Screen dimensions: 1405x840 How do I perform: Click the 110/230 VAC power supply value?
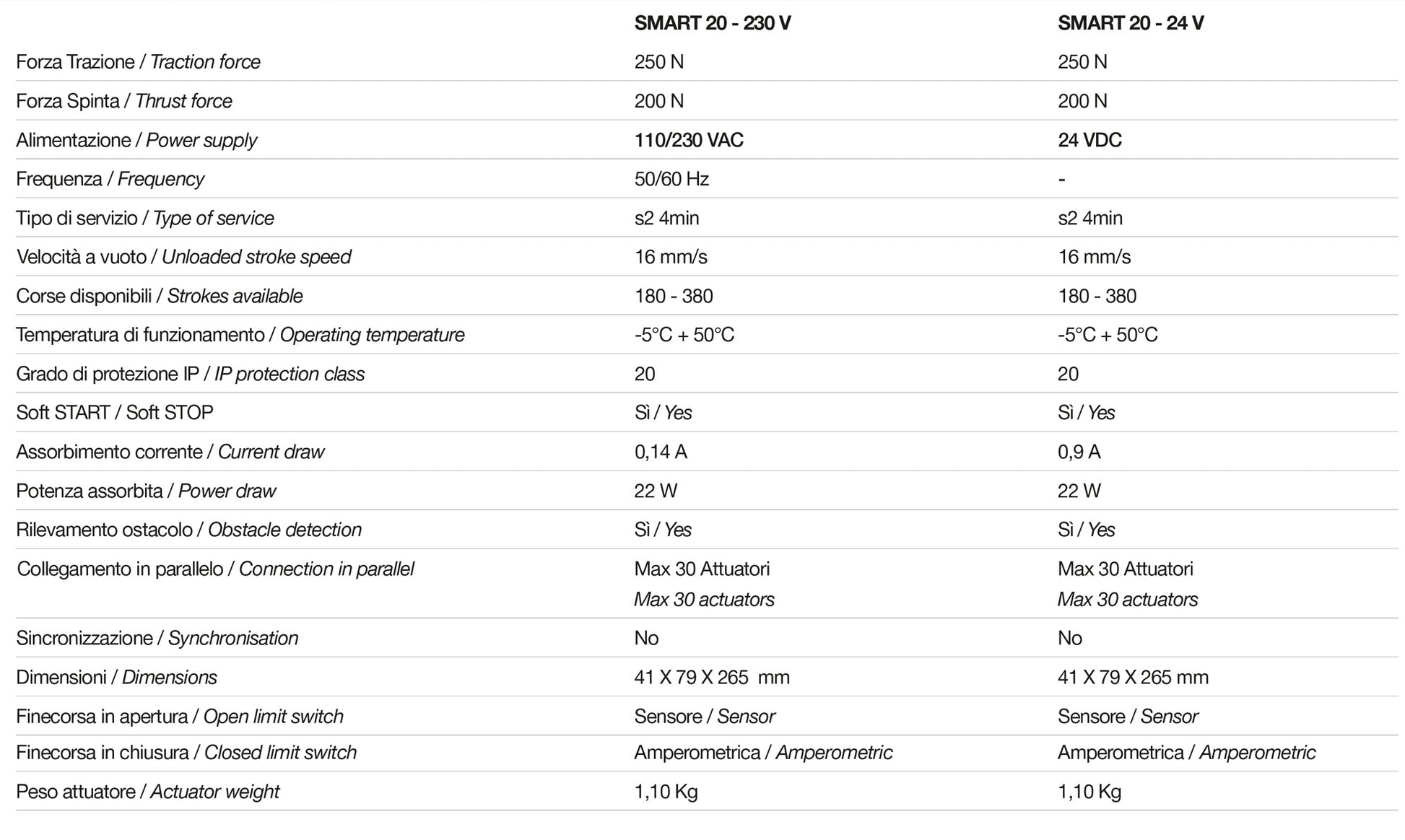(x=689, y=140)
